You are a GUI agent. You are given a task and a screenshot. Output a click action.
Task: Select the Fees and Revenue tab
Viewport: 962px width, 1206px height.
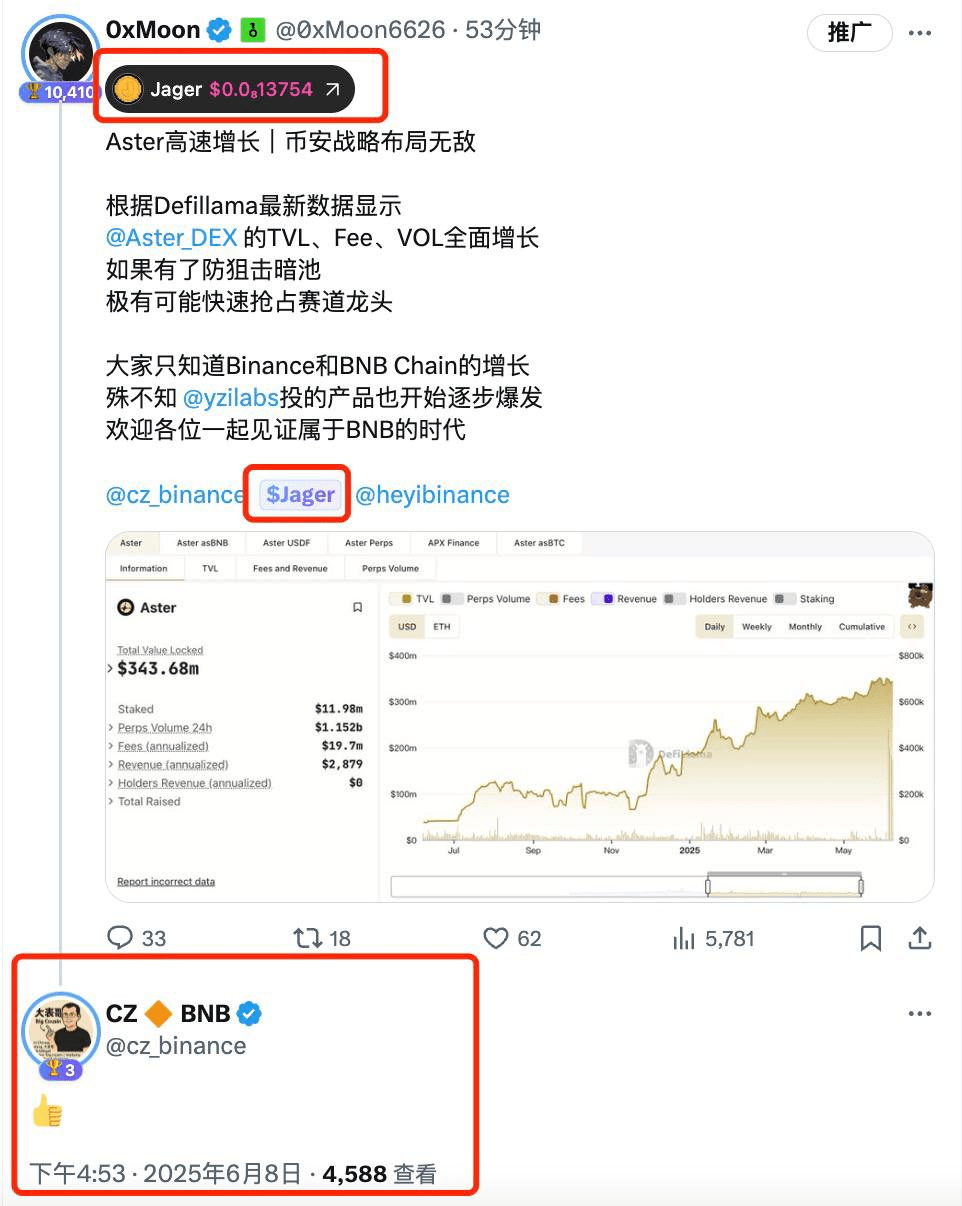pos(290,568)
